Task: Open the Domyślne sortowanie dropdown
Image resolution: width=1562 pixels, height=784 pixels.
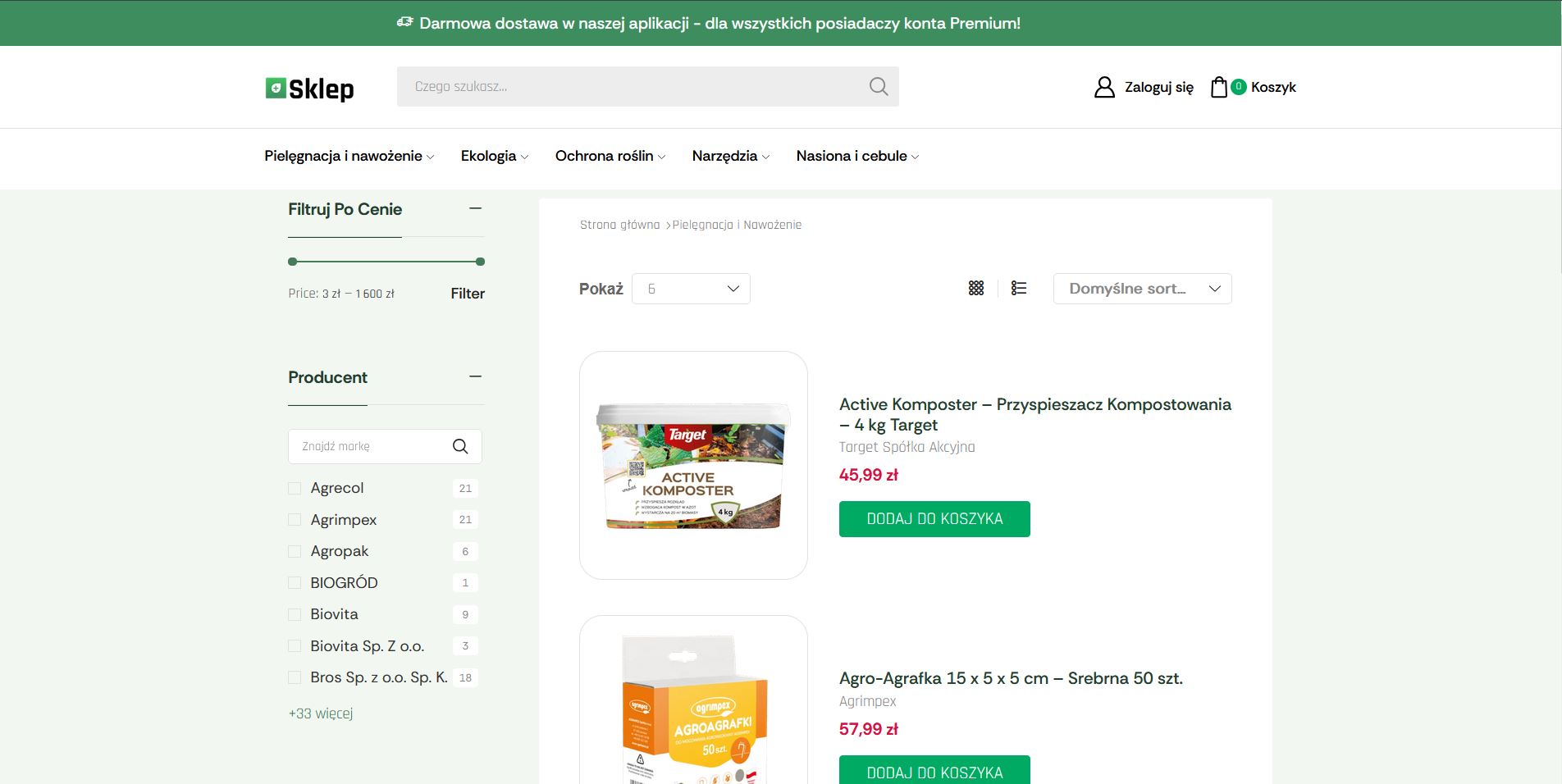Action: coord(1142,289)
